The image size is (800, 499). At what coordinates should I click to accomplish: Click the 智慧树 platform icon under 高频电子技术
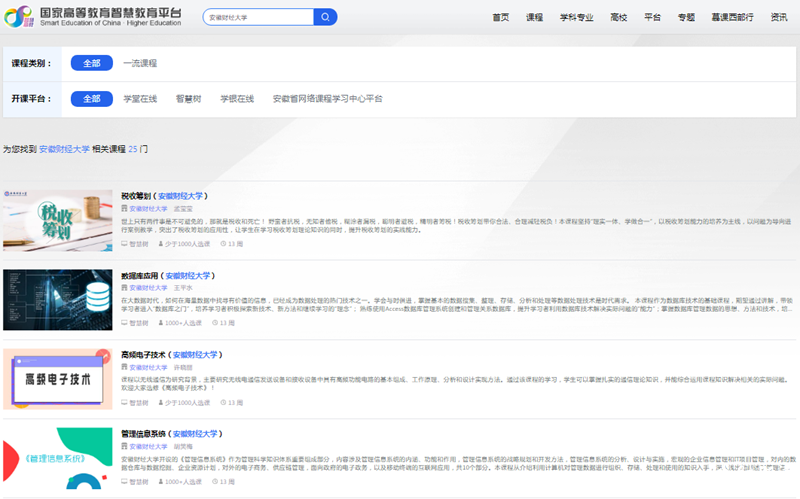coord(124,402)
